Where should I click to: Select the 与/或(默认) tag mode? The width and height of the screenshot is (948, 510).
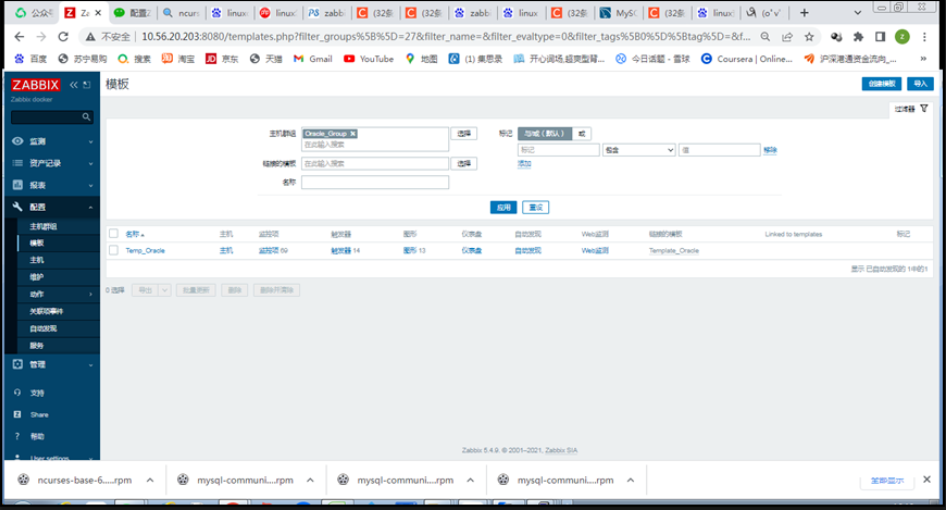point(545,134)
